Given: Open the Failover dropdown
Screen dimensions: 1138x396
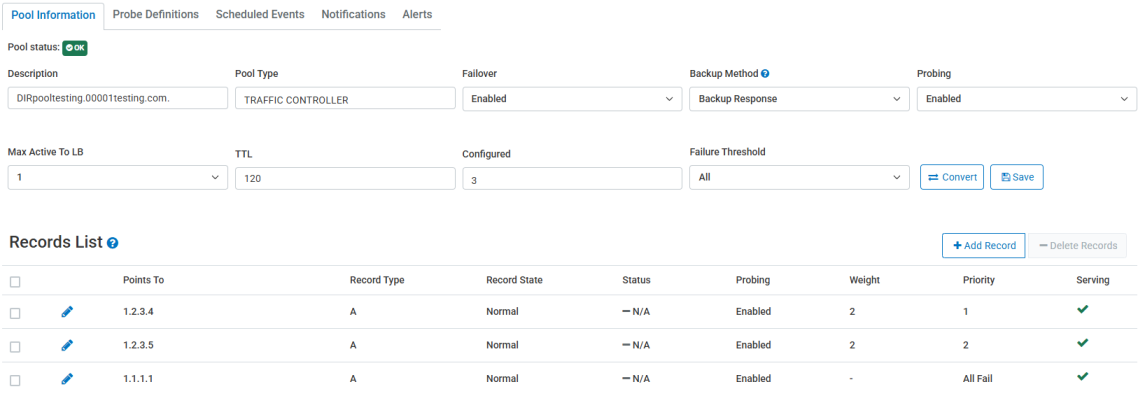Looking at the screenshot, I should [572, 99].
